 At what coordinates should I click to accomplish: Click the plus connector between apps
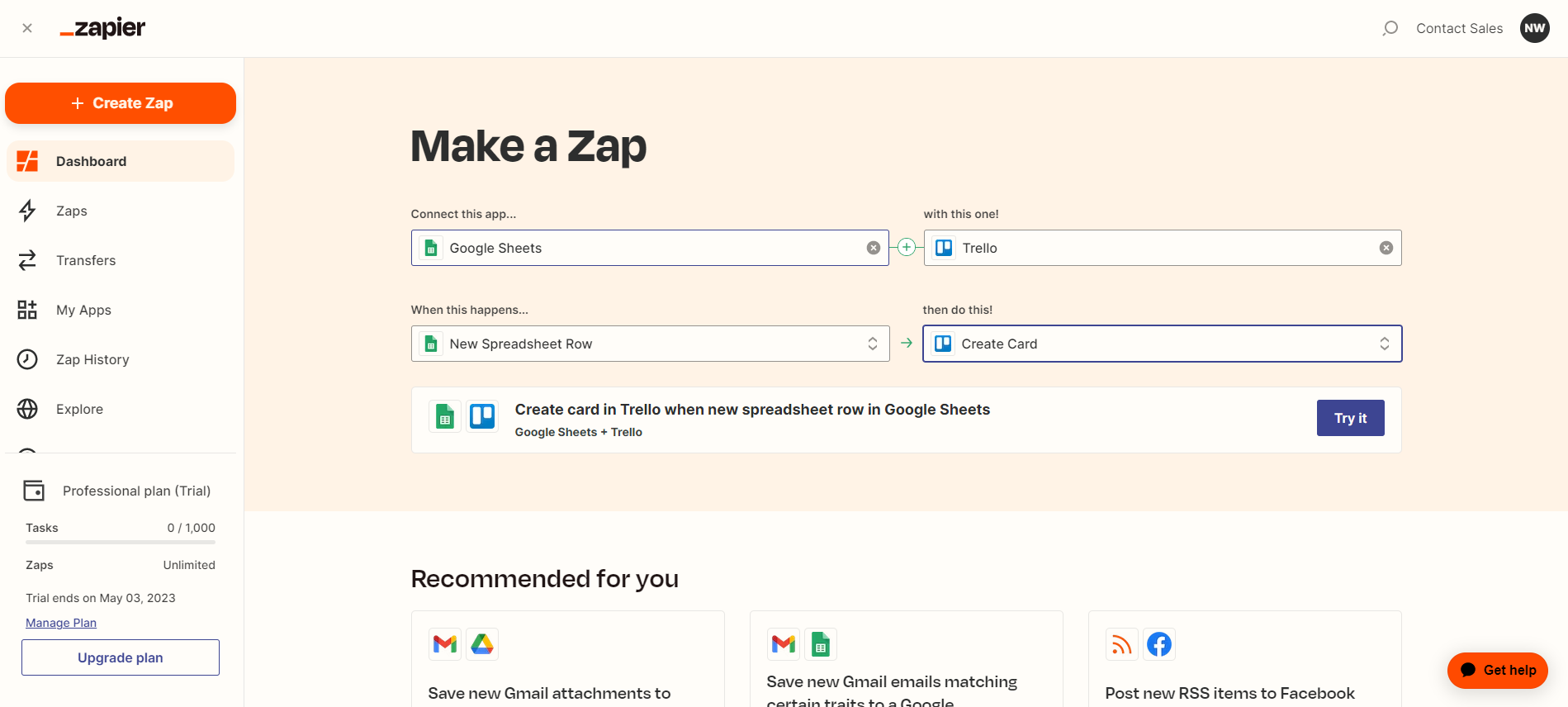pos(907,247)
